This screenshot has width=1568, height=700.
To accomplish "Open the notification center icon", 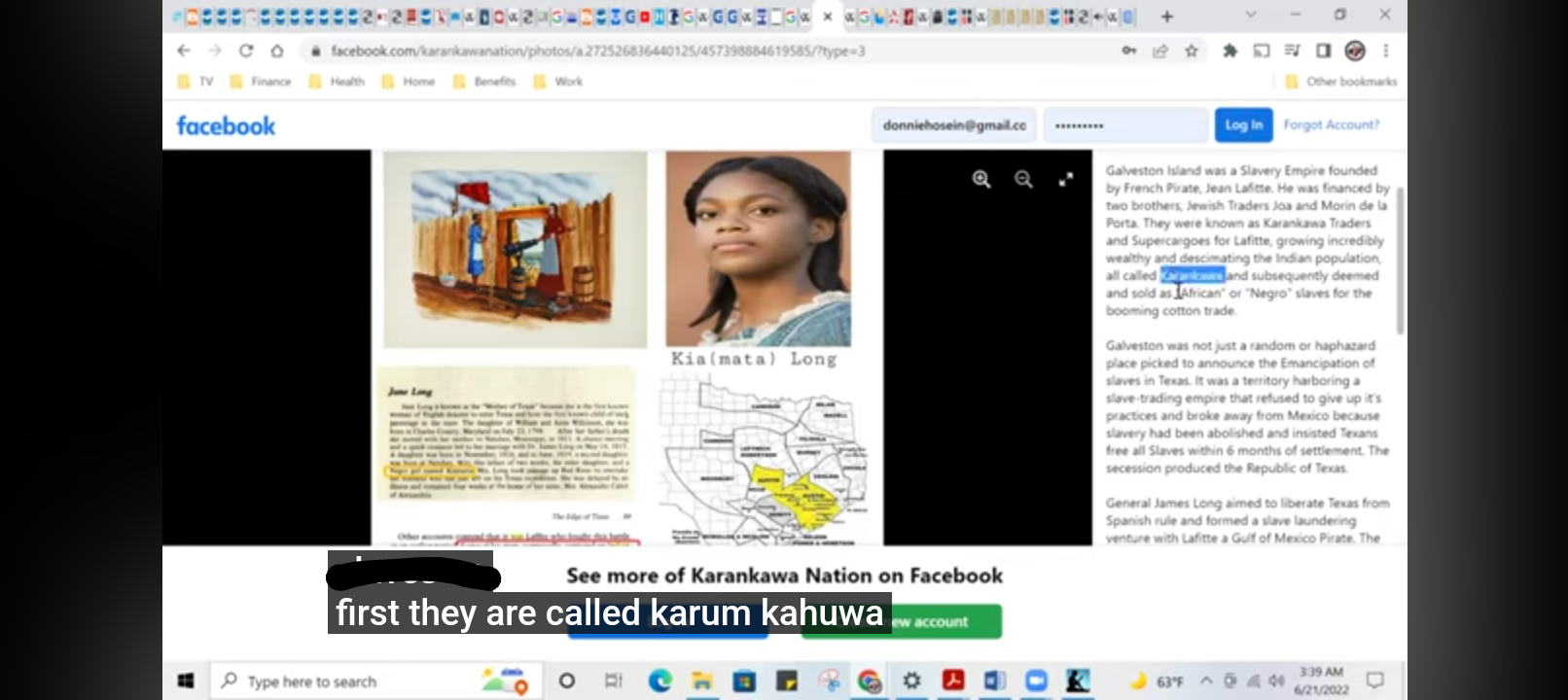I will pyautogui.click(x=1375, y=681).
